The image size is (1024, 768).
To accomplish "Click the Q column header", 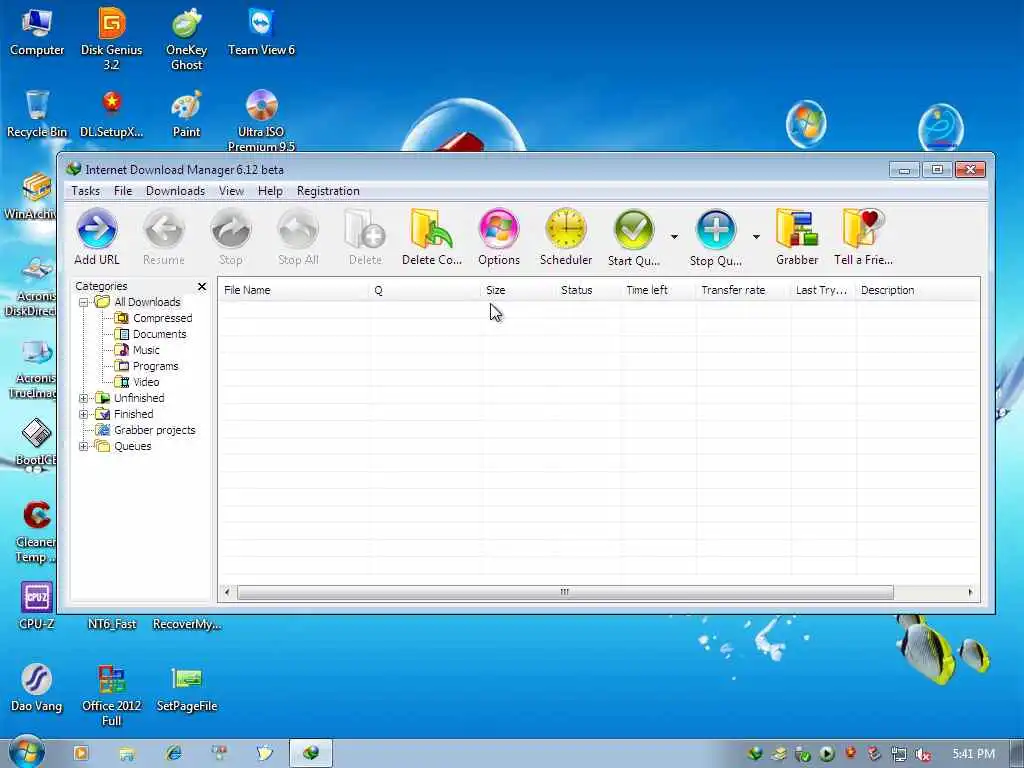I will (x=424, y=290).
